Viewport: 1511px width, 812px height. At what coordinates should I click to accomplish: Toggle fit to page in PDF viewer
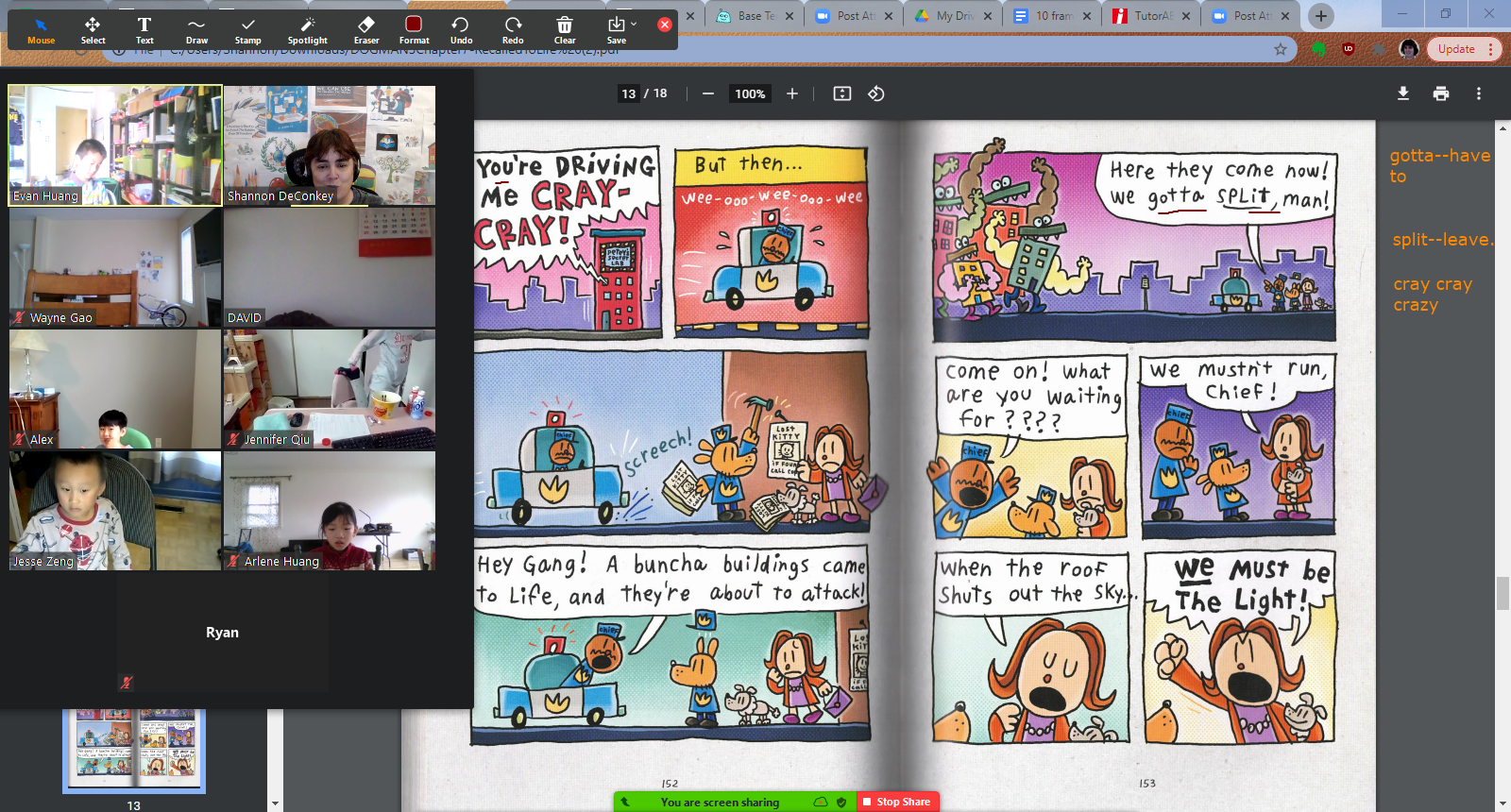[x=842, y=93]
